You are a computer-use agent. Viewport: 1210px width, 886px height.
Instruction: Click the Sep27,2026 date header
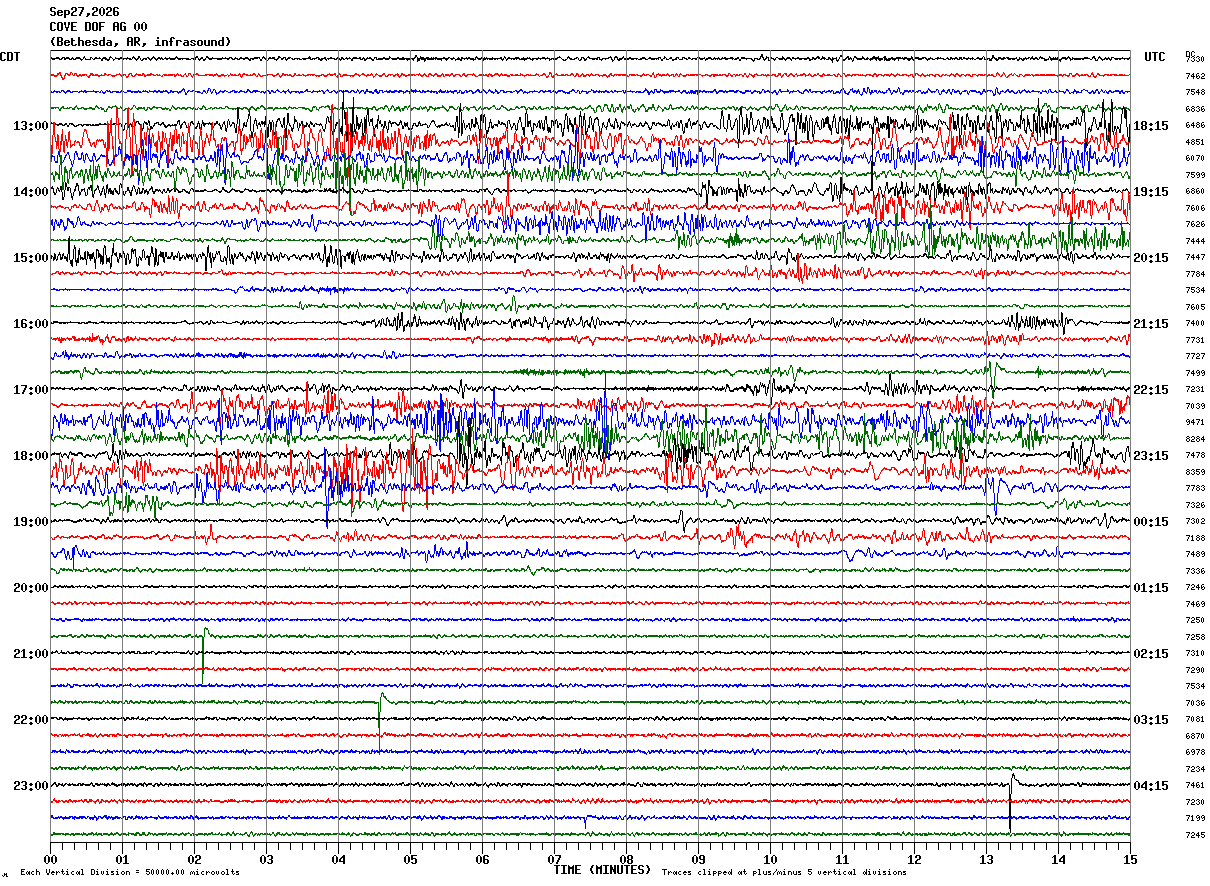84,12
